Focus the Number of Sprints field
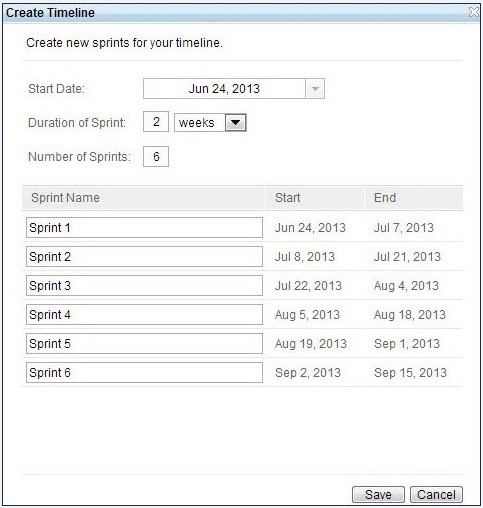Viewport: 483px width, 508px height. [156, 156]
